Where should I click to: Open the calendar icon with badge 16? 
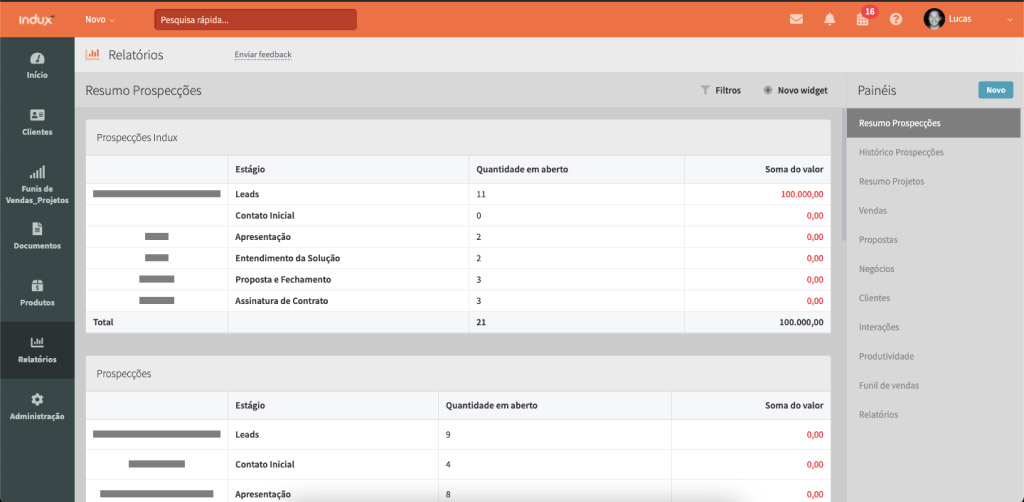point(863,19)
